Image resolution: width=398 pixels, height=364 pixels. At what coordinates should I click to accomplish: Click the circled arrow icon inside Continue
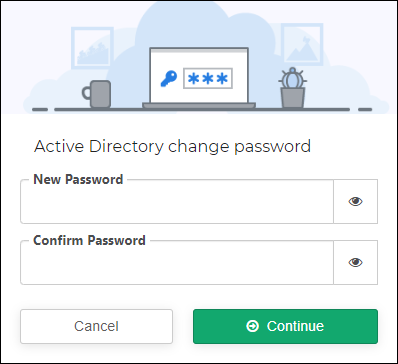[252, 326]
